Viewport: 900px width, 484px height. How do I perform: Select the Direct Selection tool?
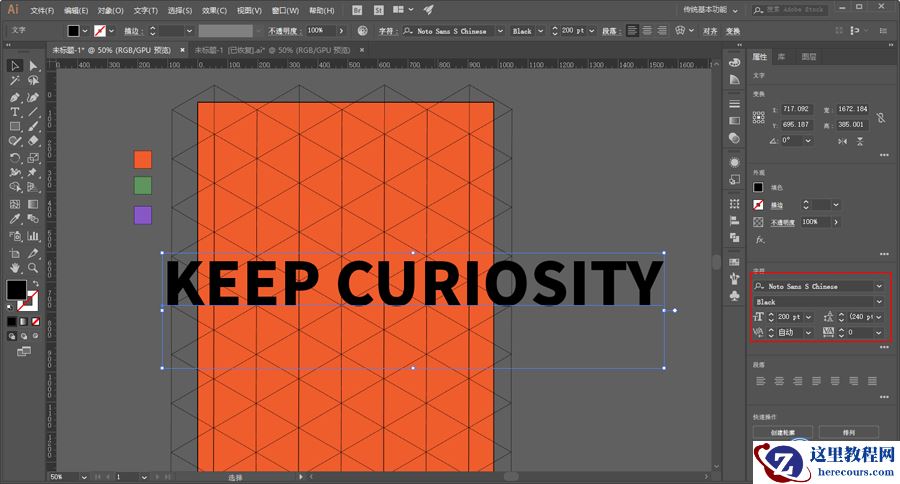[x=33, y=66]
